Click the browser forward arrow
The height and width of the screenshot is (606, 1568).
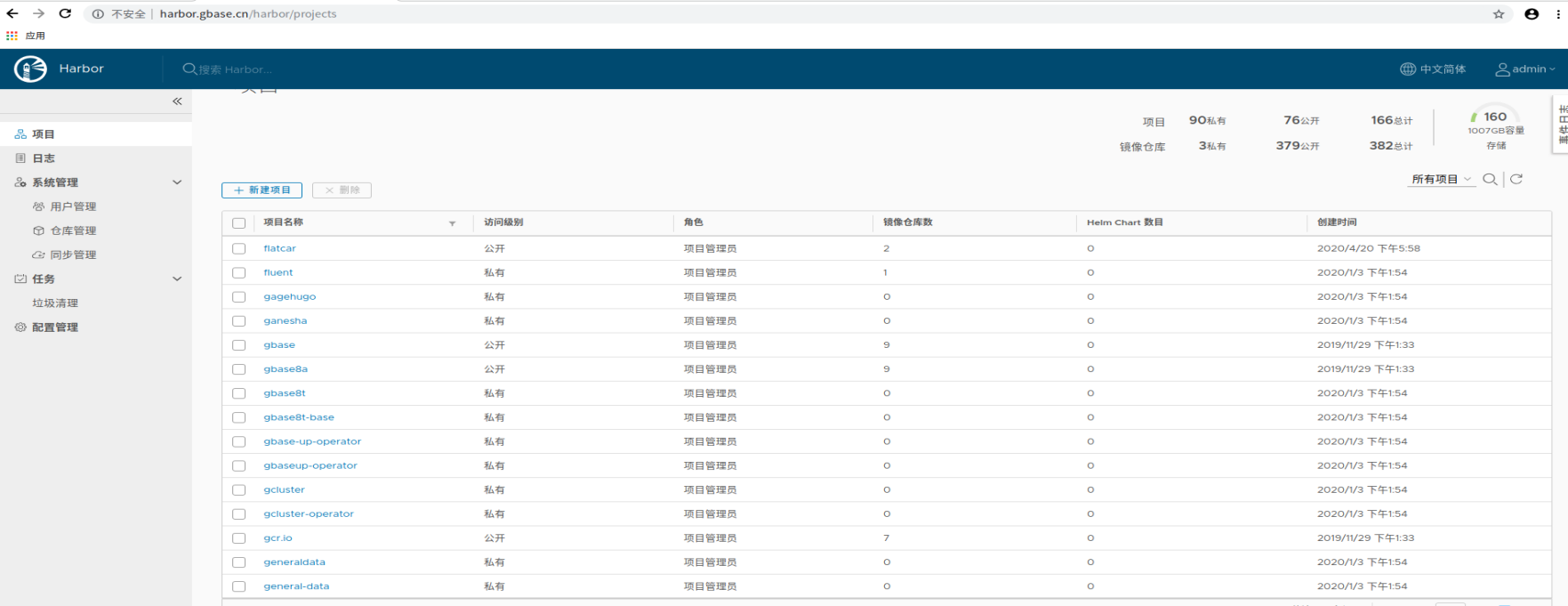pos(38,13)
